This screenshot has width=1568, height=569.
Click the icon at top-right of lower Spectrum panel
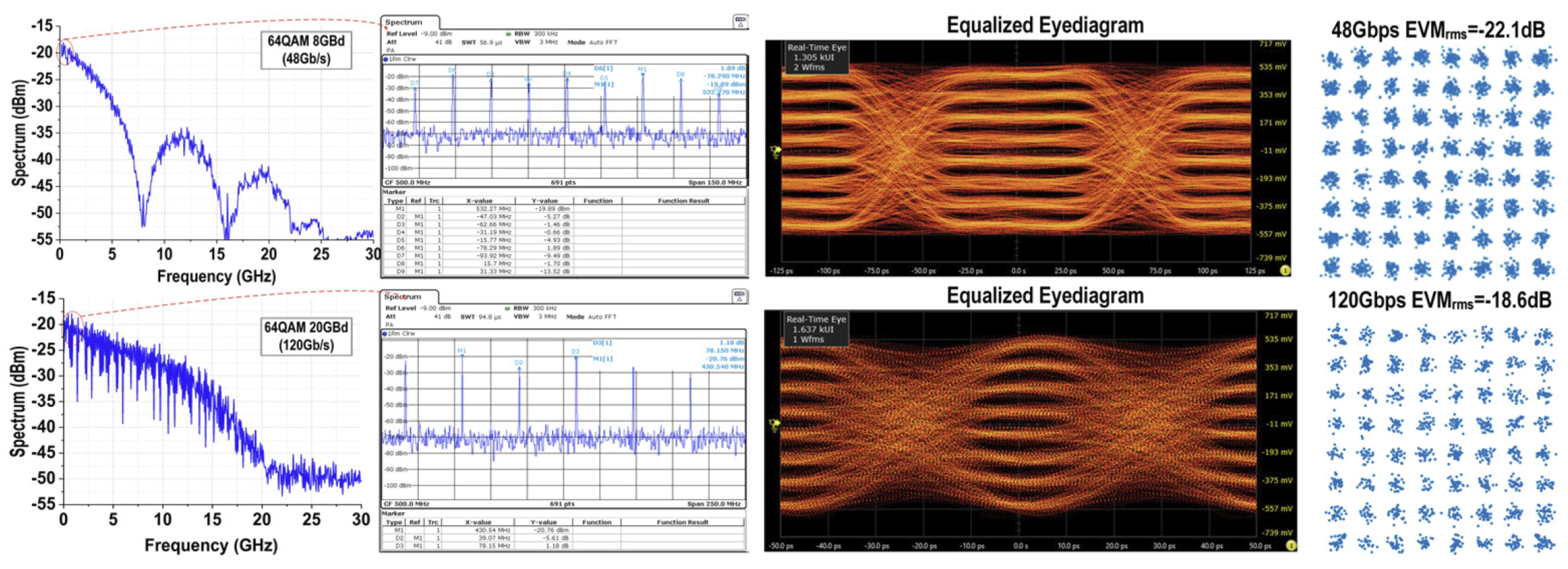pos(739,297)
